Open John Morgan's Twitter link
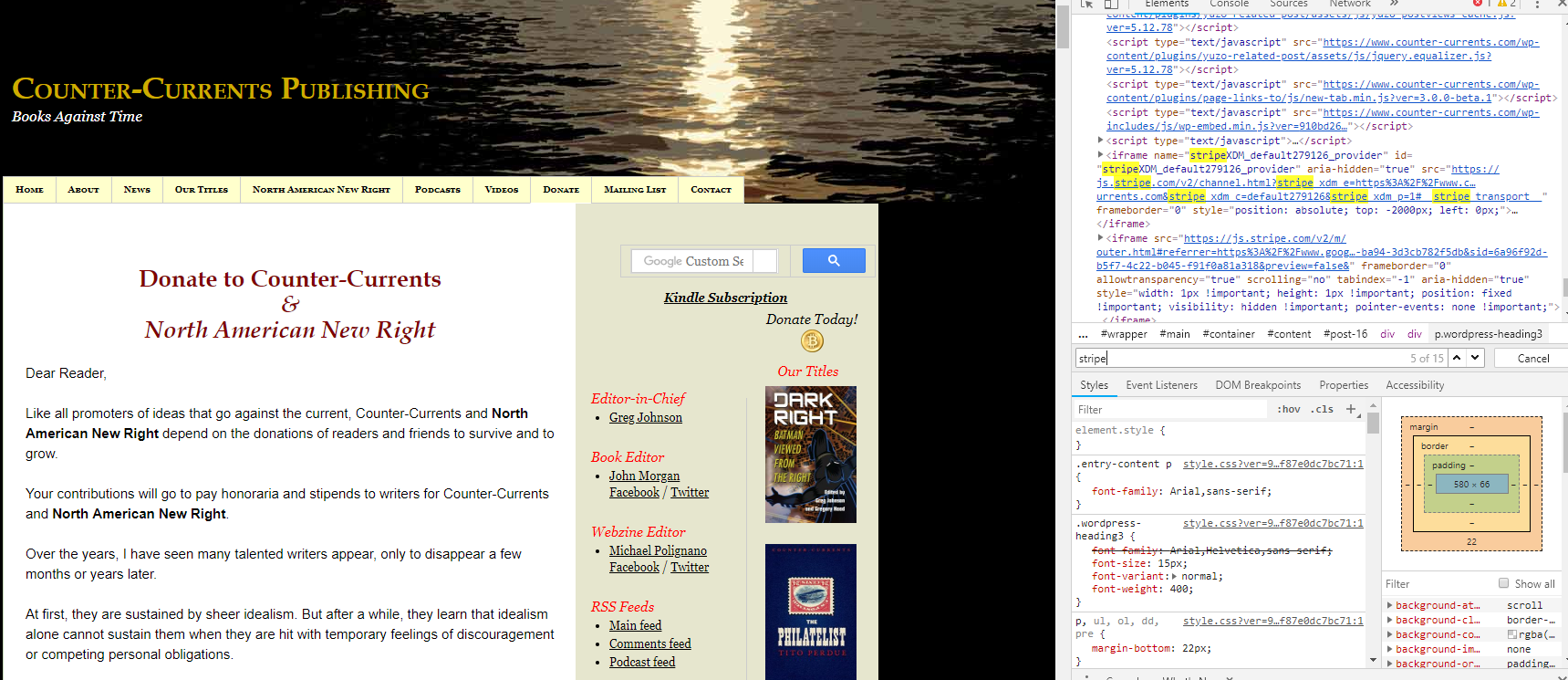1568x680 pixels. click(690, 492)
